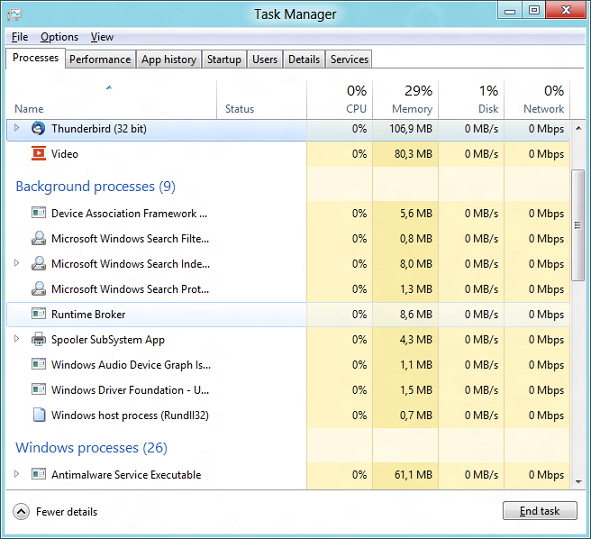Click the Microsoft Windows Search Filter icon
591x539 pixels.
click(38, 238)
